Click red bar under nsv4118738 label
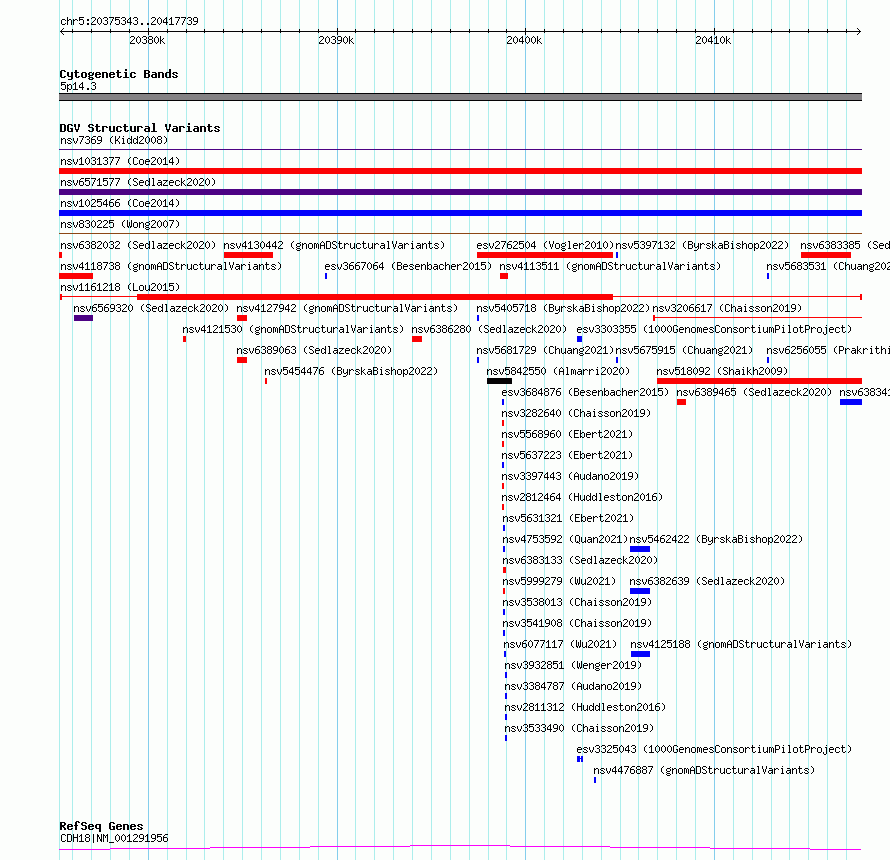 (76, 276)
